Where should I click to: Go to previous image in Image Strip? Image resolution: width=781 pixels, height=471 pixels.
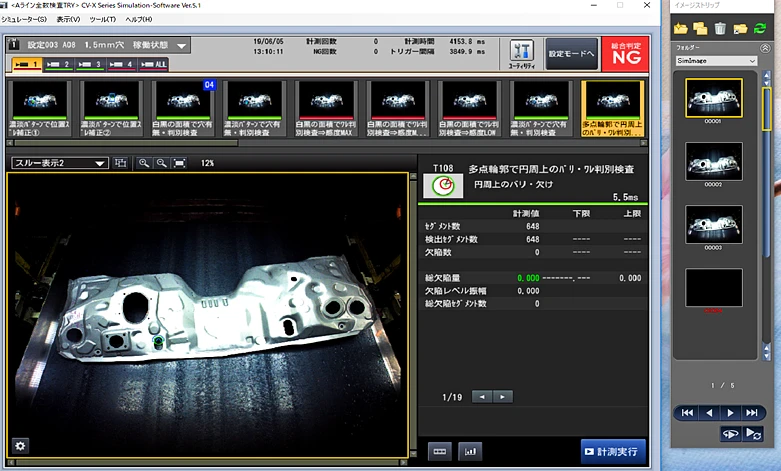point(709,413)
